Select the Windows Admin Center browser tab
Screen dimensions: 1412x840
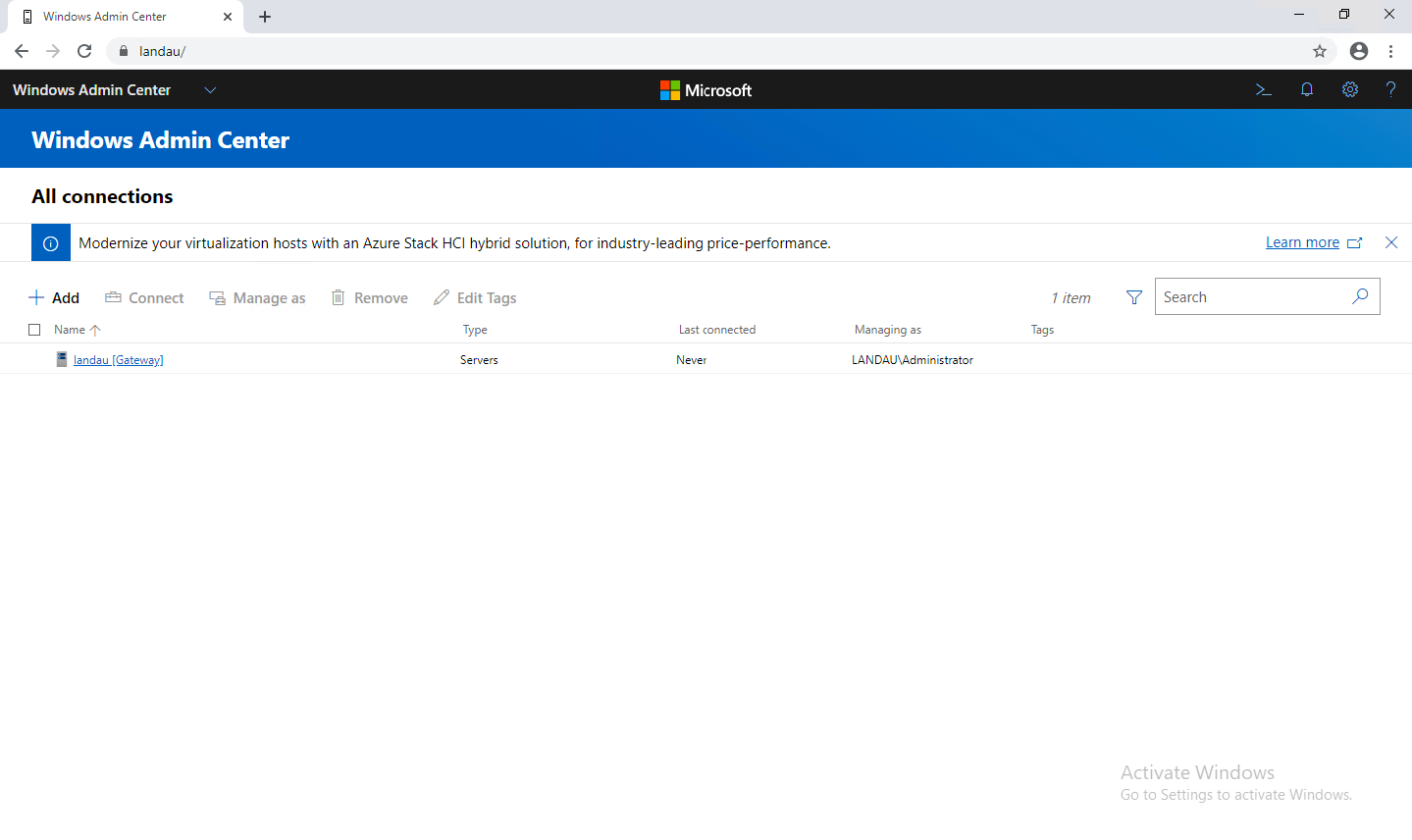click(x=126, y=17)
